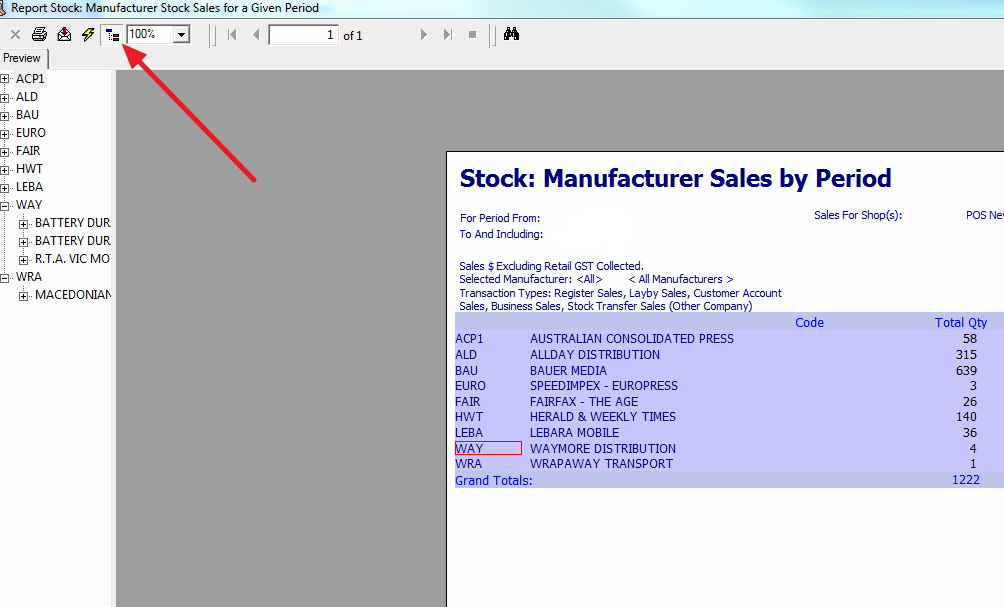Viewport: 1004px width, 607px height.
Task: Click WRA code in report table
Action: (x=469, y=464)
